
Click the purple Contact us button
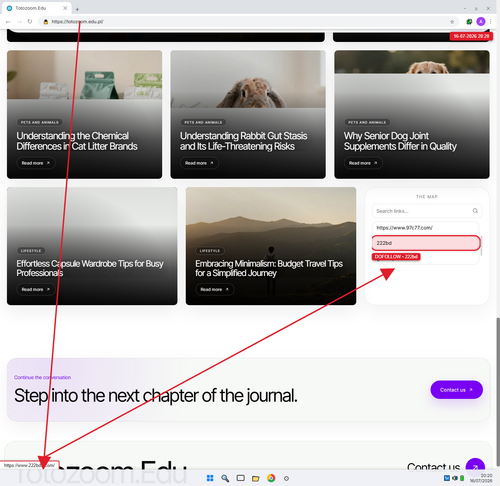point(456,390)
